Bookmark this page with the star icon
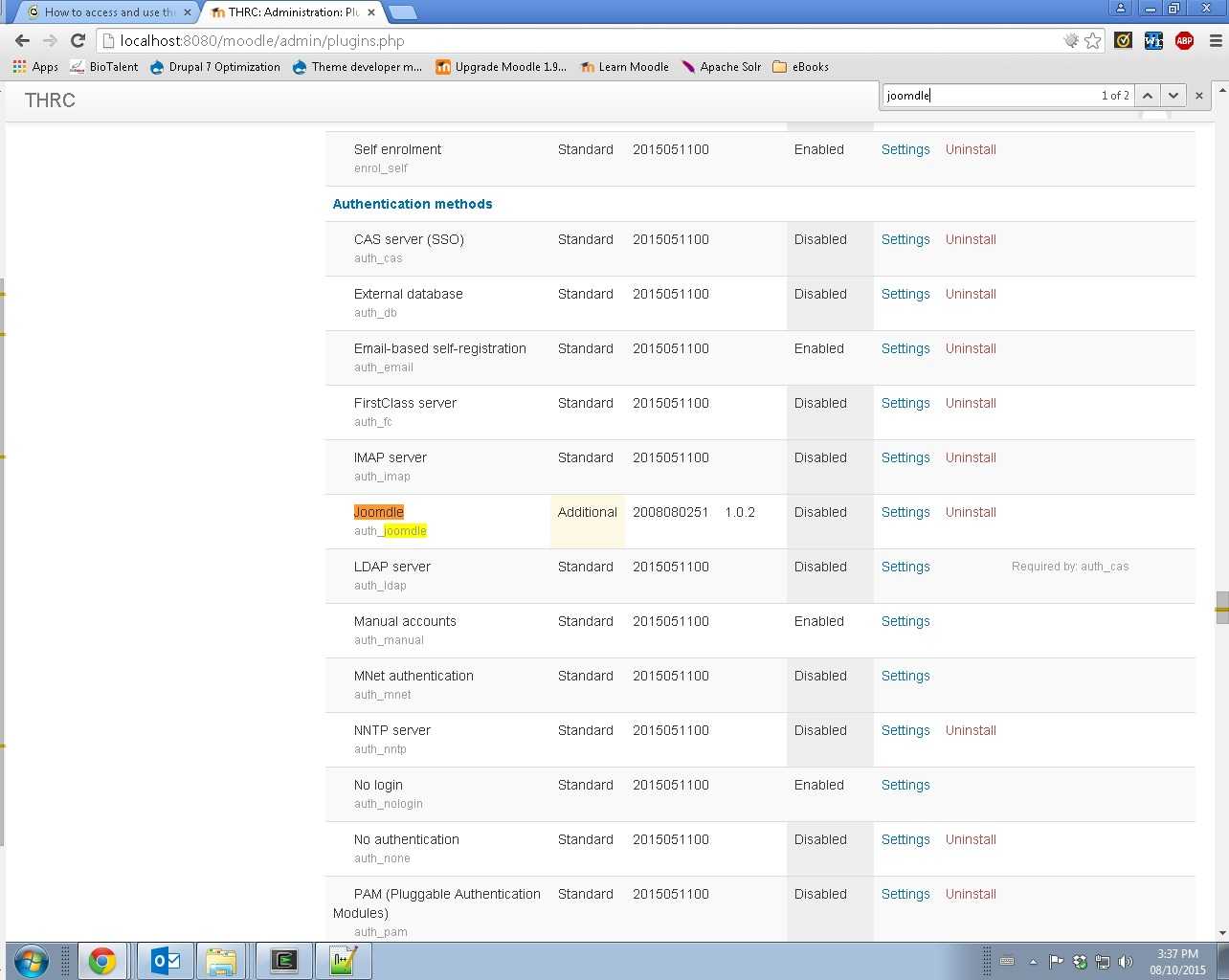The height and width of the screenshot is (980, 1229). pos(1092,41)
